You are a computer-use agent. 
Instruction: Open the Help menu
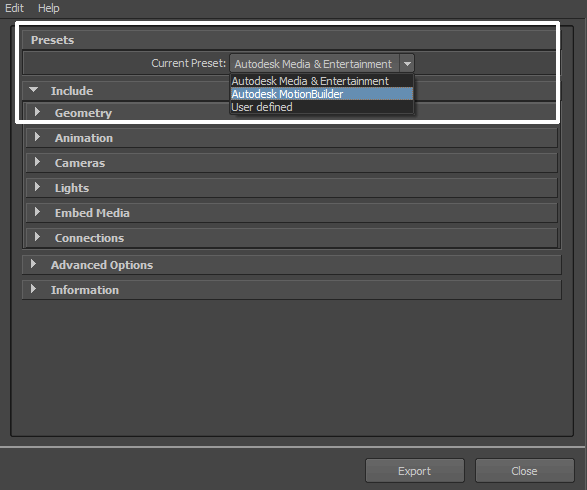49,8
